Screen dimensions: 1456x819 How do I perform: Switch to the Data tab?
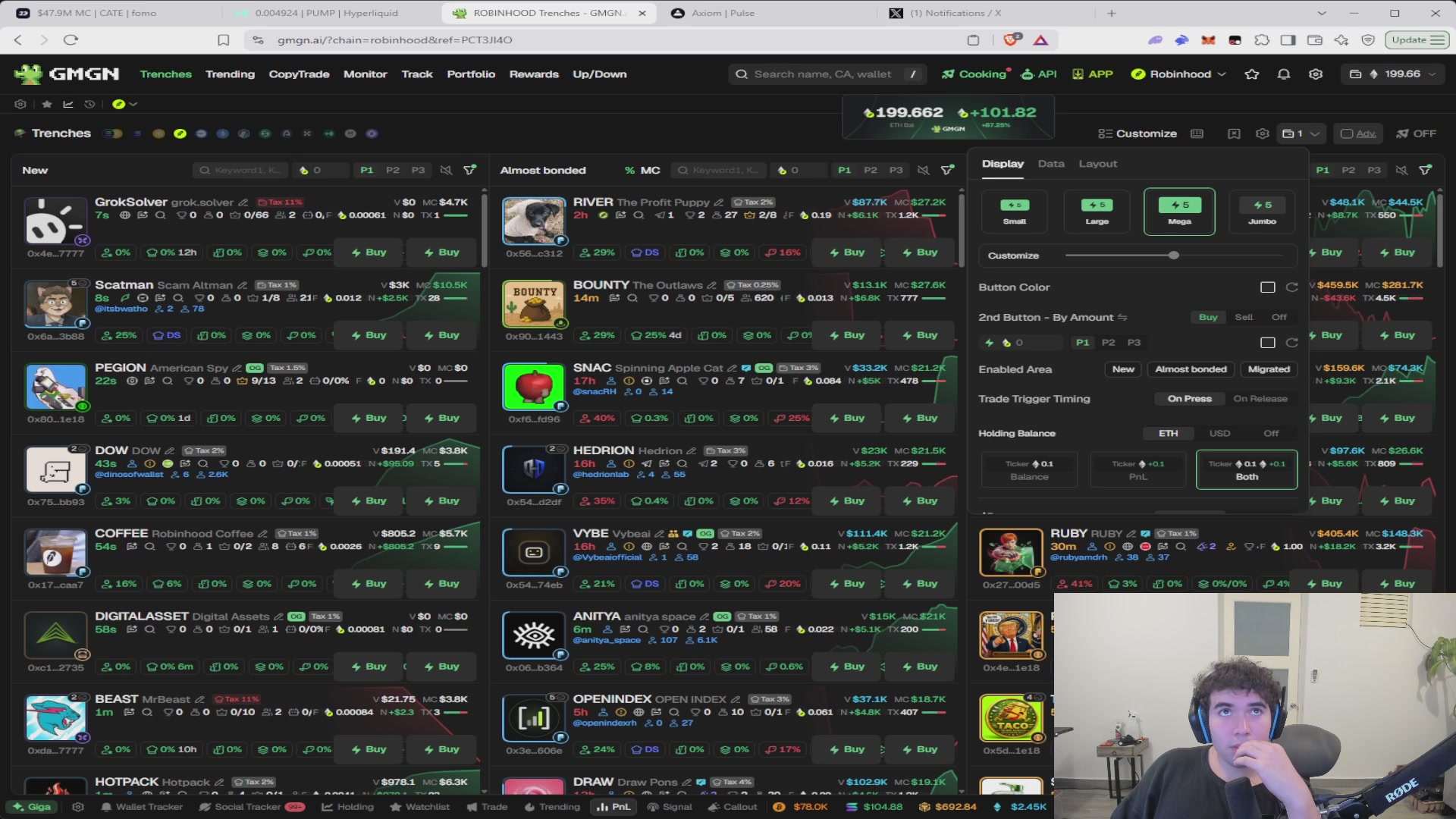click(1051, 164)
